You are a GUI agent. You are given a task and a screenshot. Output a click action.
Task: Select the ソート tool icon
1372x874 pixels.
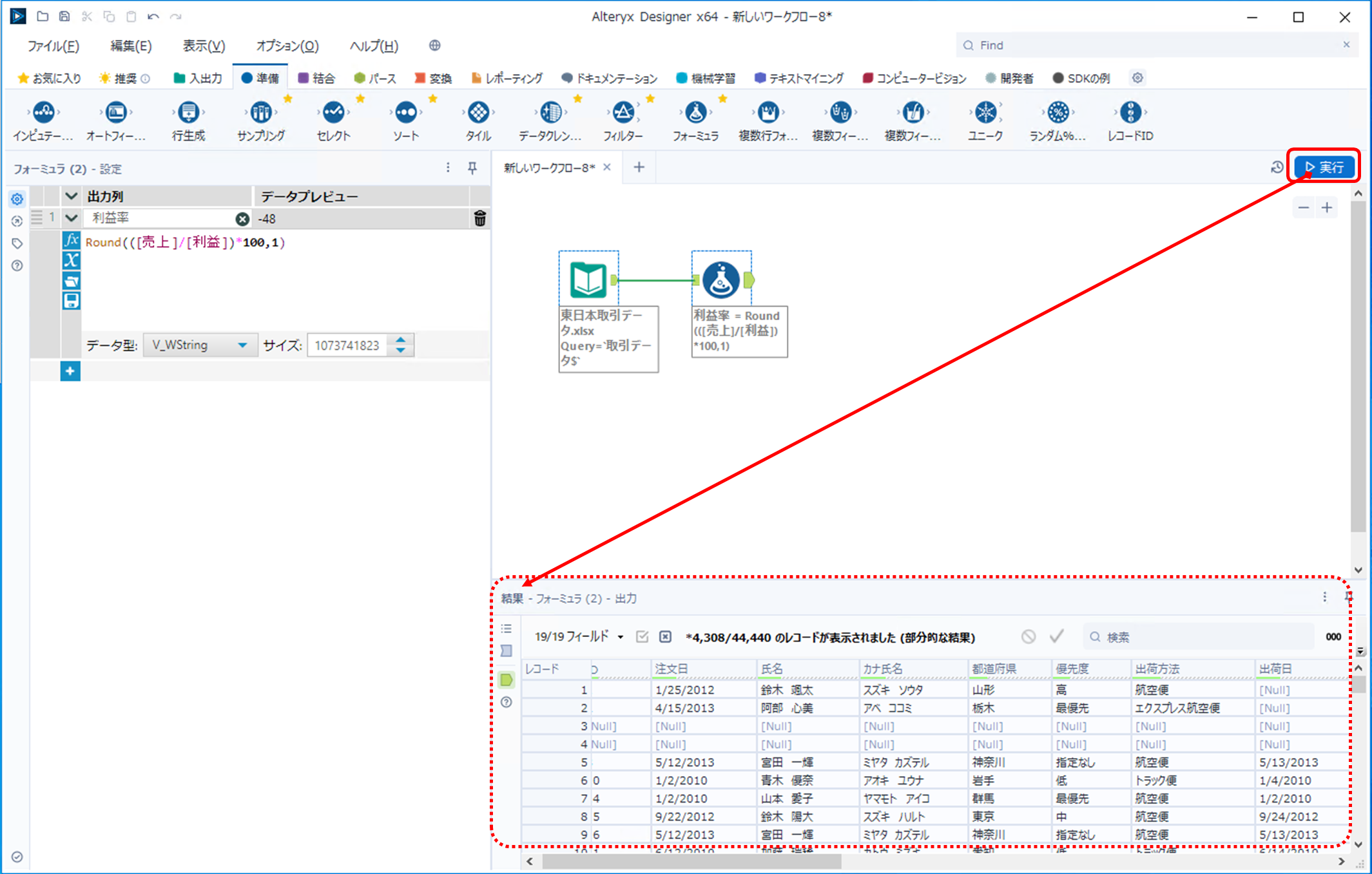coord(406,113)
